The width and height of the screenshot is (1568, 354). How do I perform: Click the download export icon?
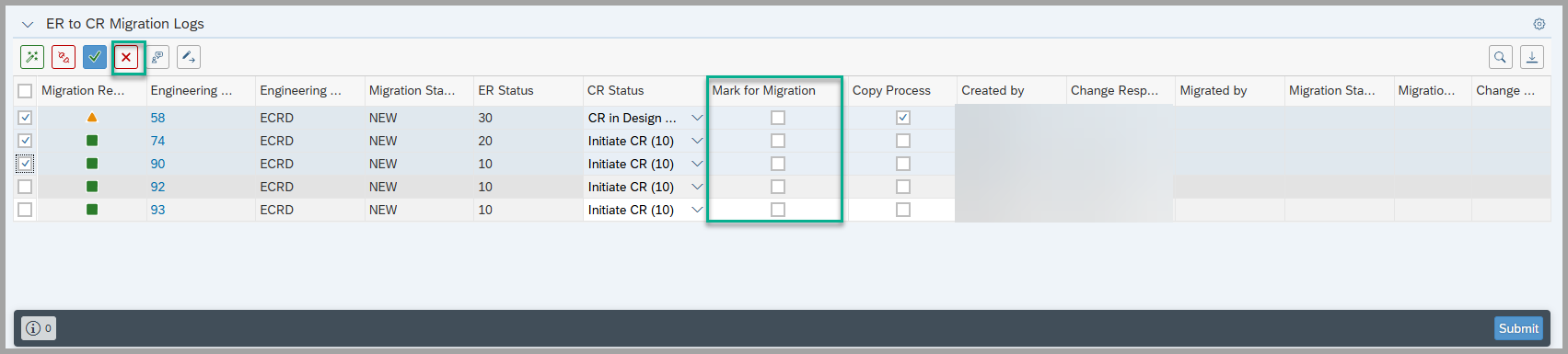click(1532, 57)
